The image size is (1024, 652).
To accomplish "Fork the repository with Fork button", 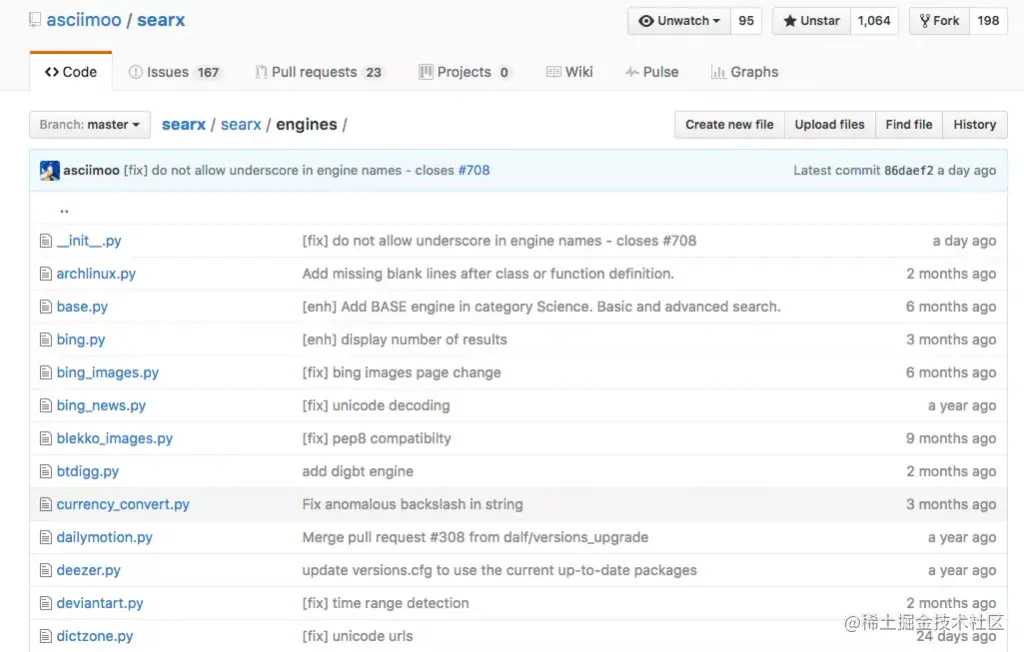I will [x=939, y=21].
